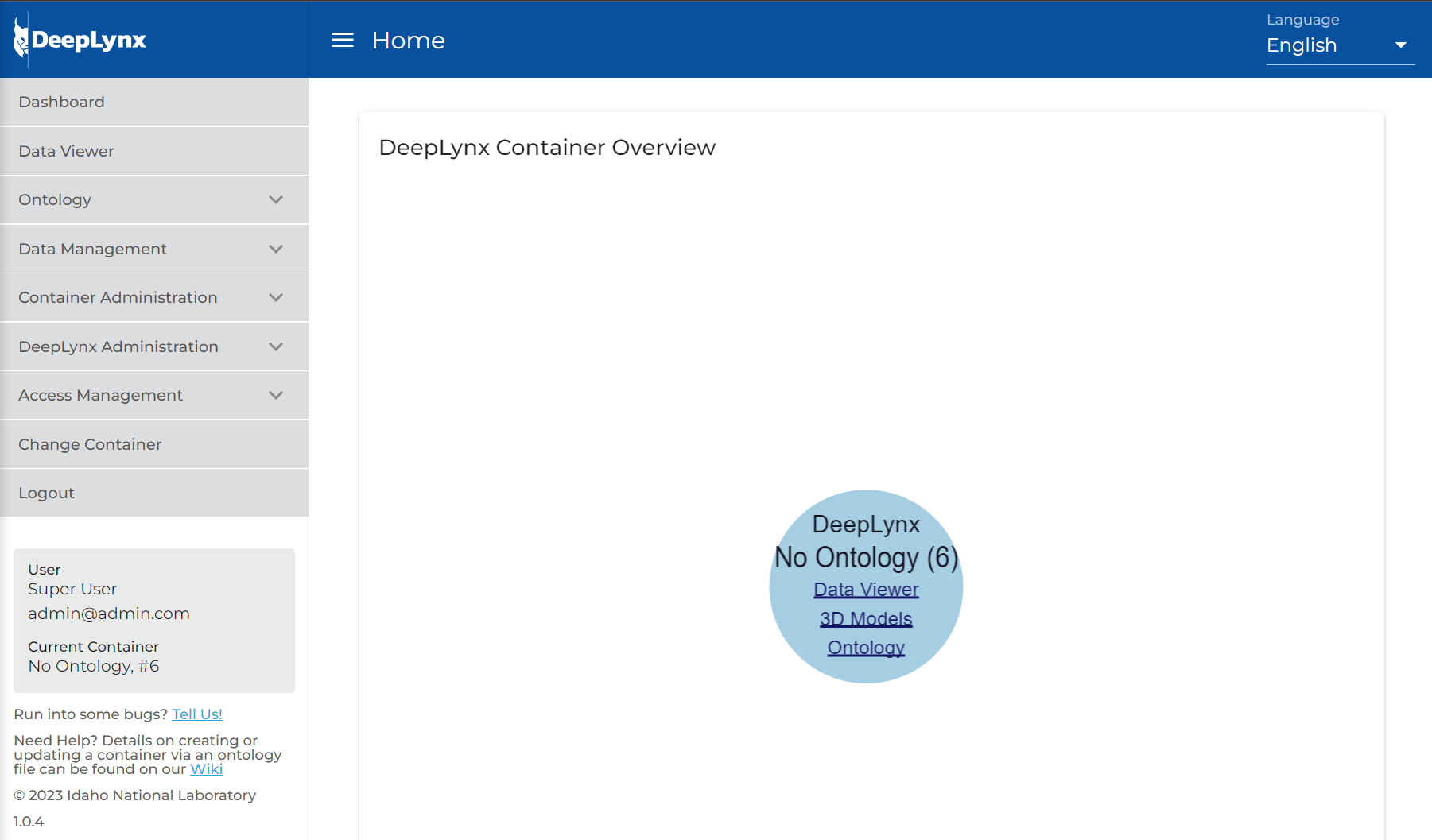Toggle the hamburger navigation menu icon
1432x840 pixels.
[343, 40]
